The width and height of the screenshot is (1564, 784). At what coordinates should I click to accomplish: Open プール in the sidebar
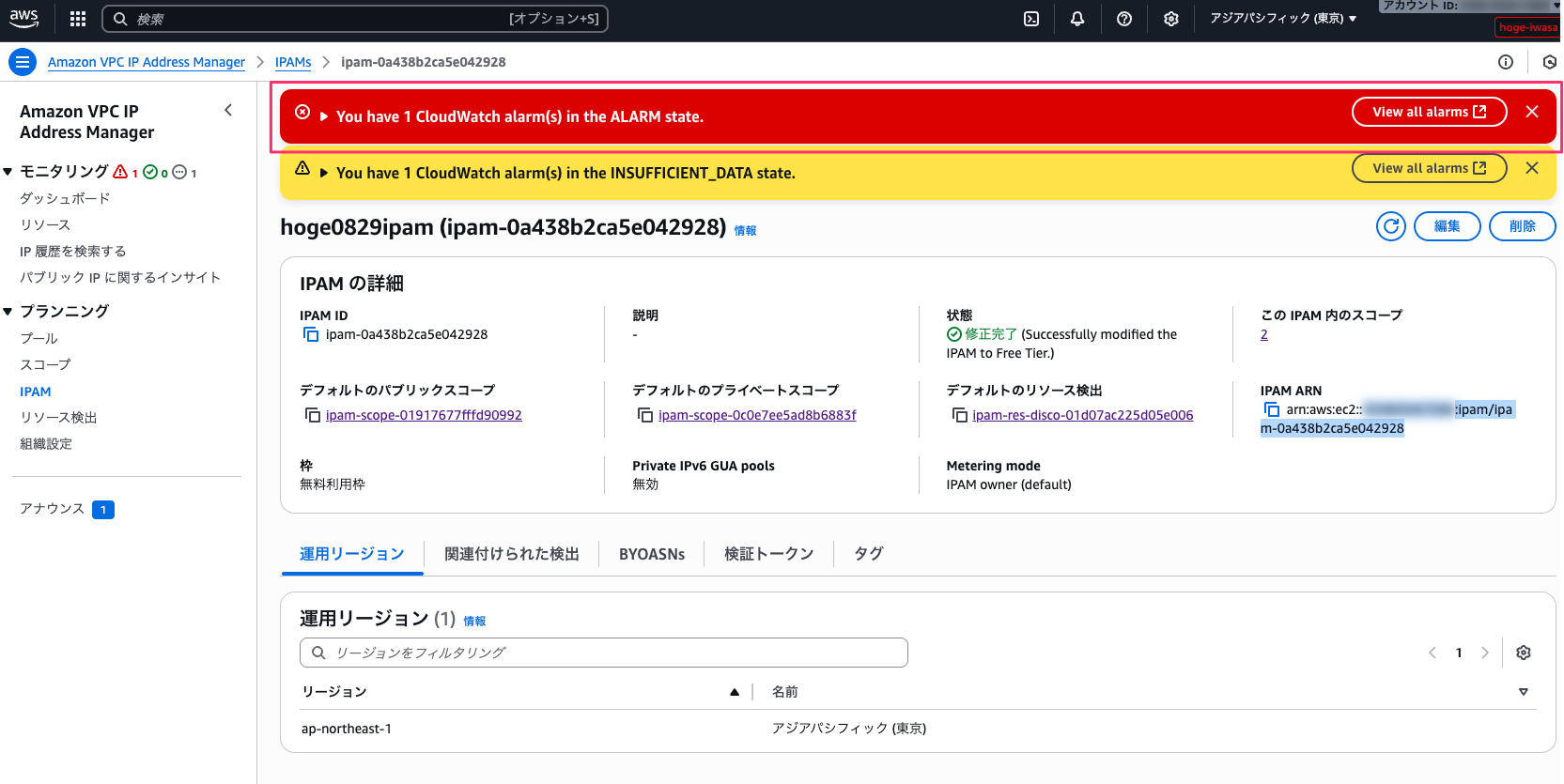[x=39, y=338]
